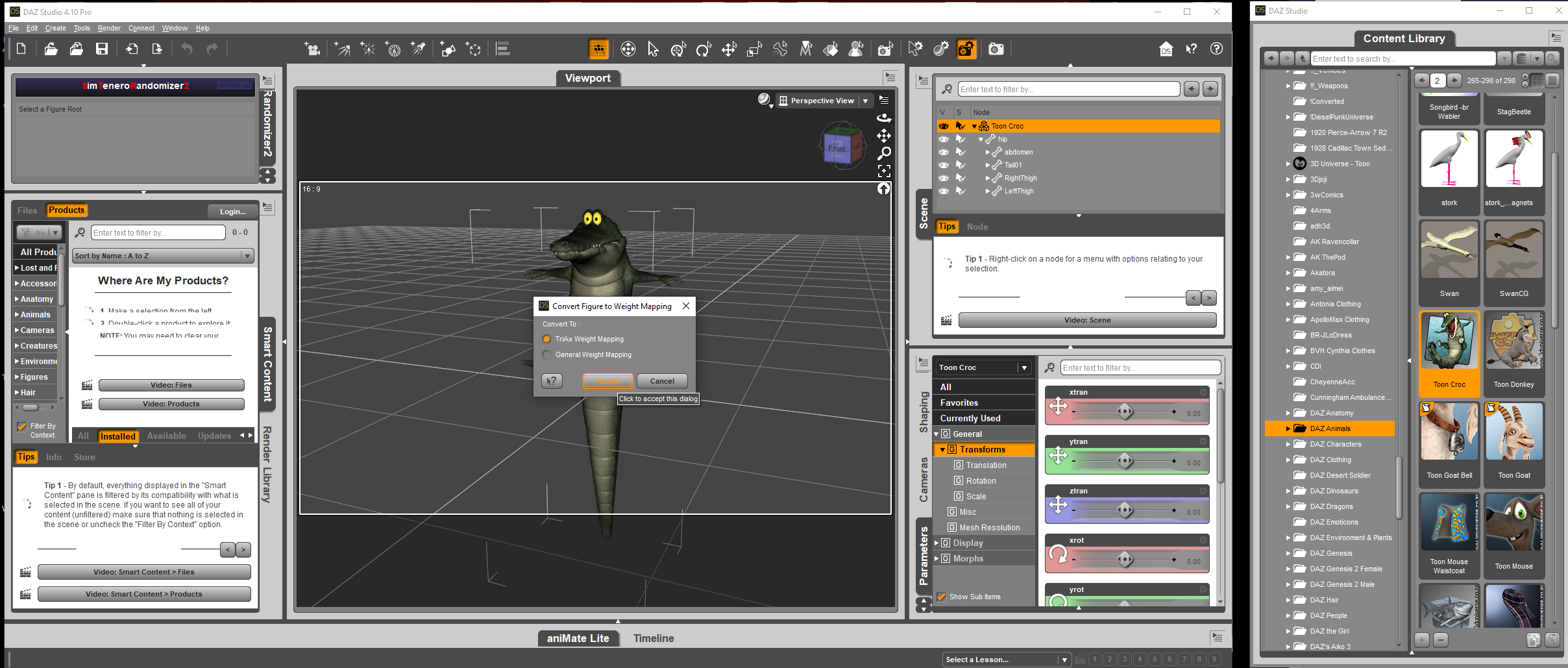Open the Render menu

pos(109,28)
